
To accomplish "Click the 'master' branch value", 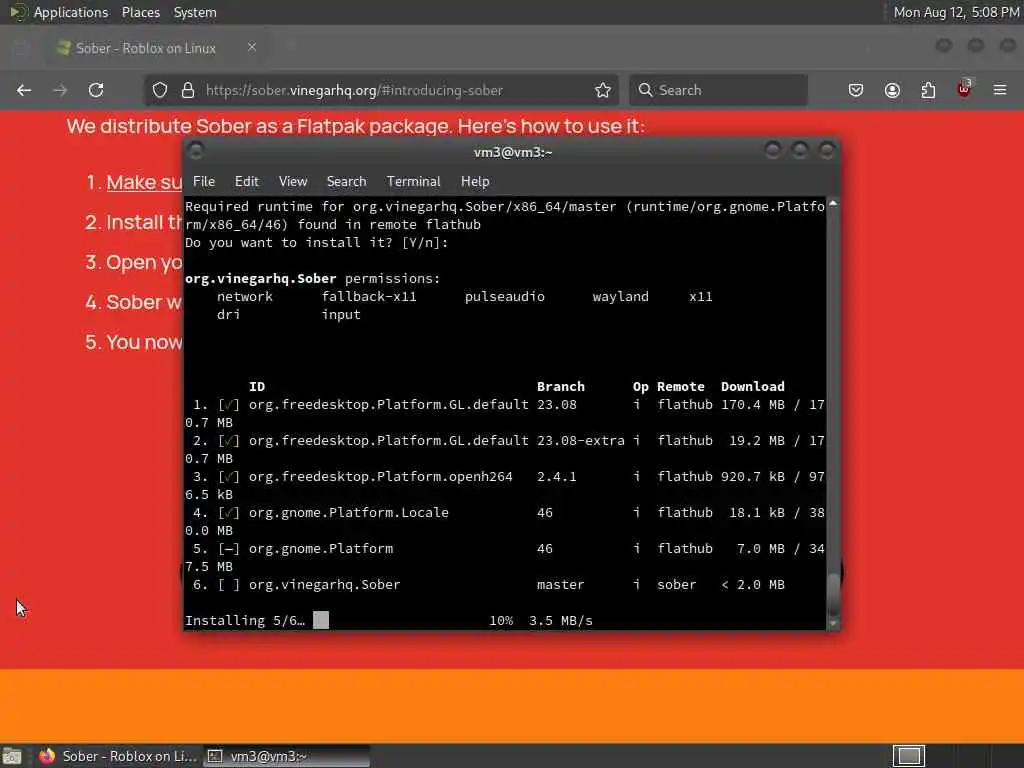I will [x=560, y=584].
